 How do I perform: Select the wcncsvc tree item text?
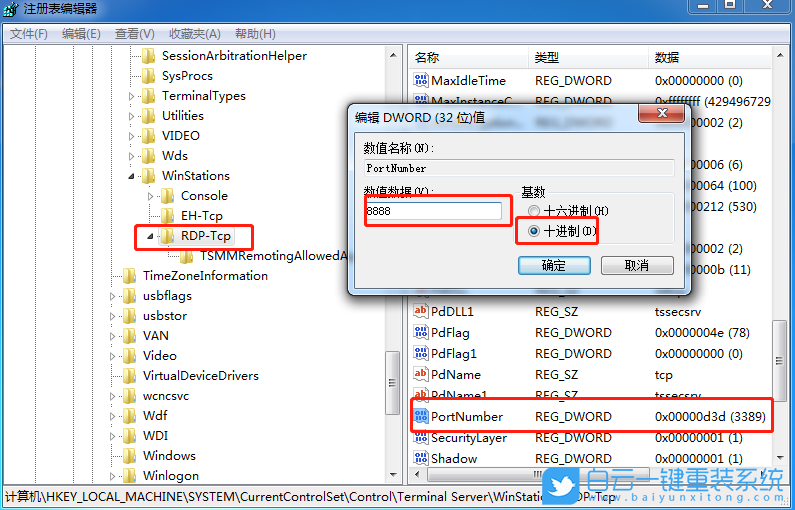pos(166,396)
